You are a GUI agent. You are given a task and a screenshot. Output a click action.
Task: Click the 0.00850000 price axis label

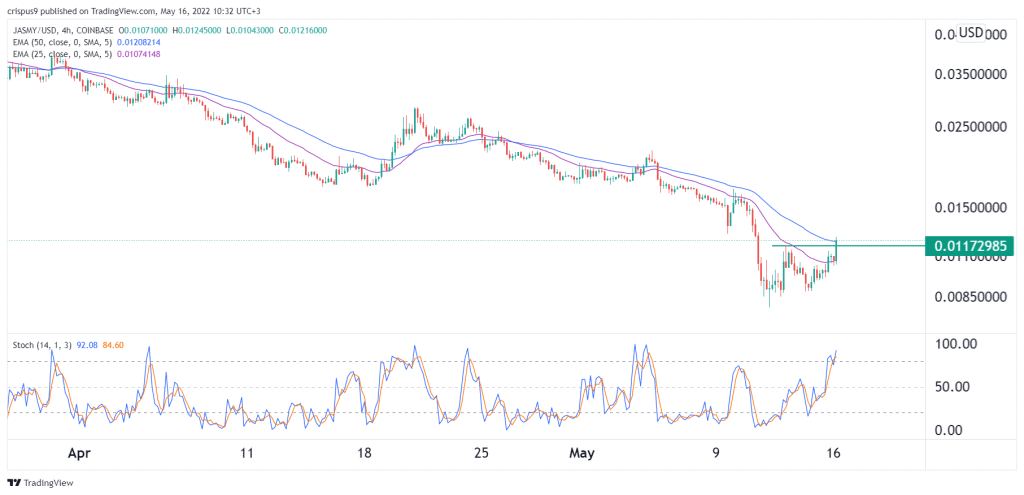tap(968, 296)
